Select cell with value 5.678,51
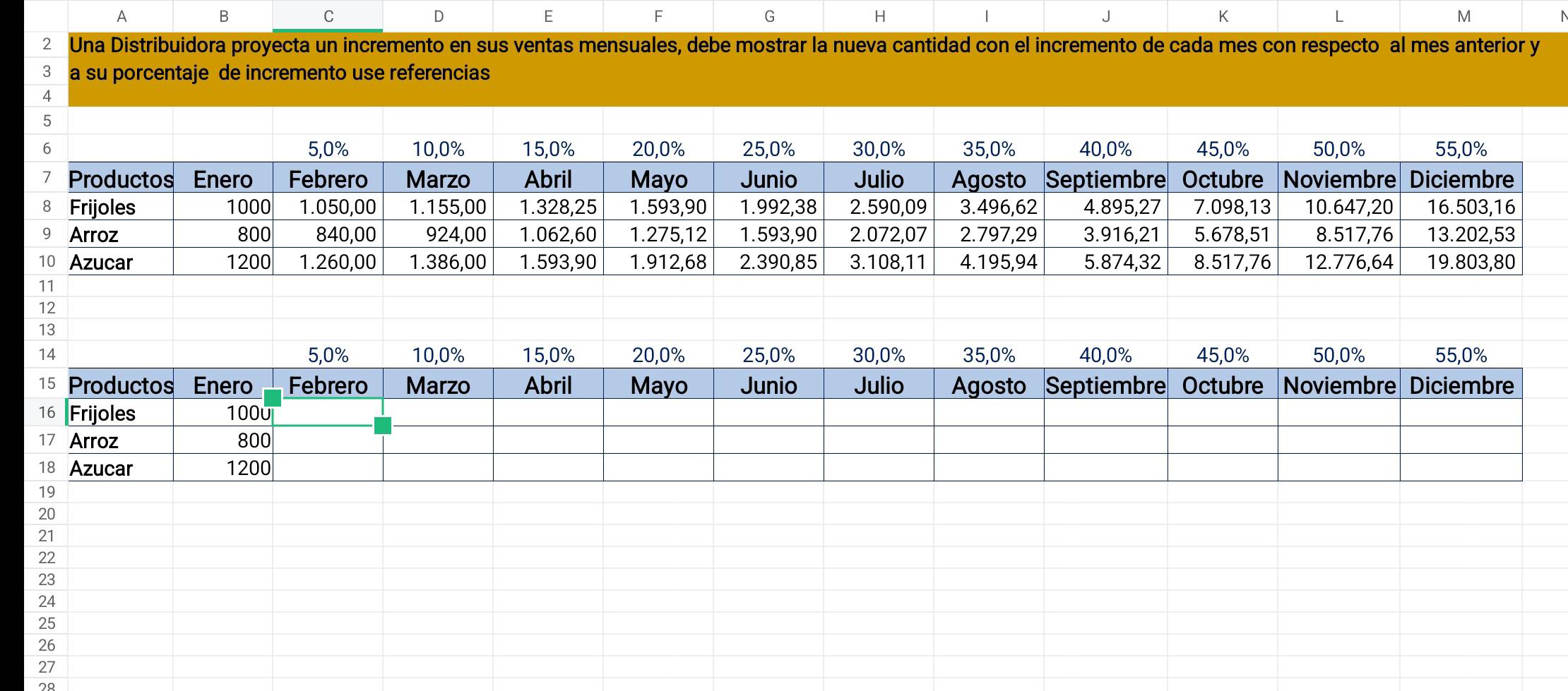This screenshot has width=1568, height=691. [1223, 234]
